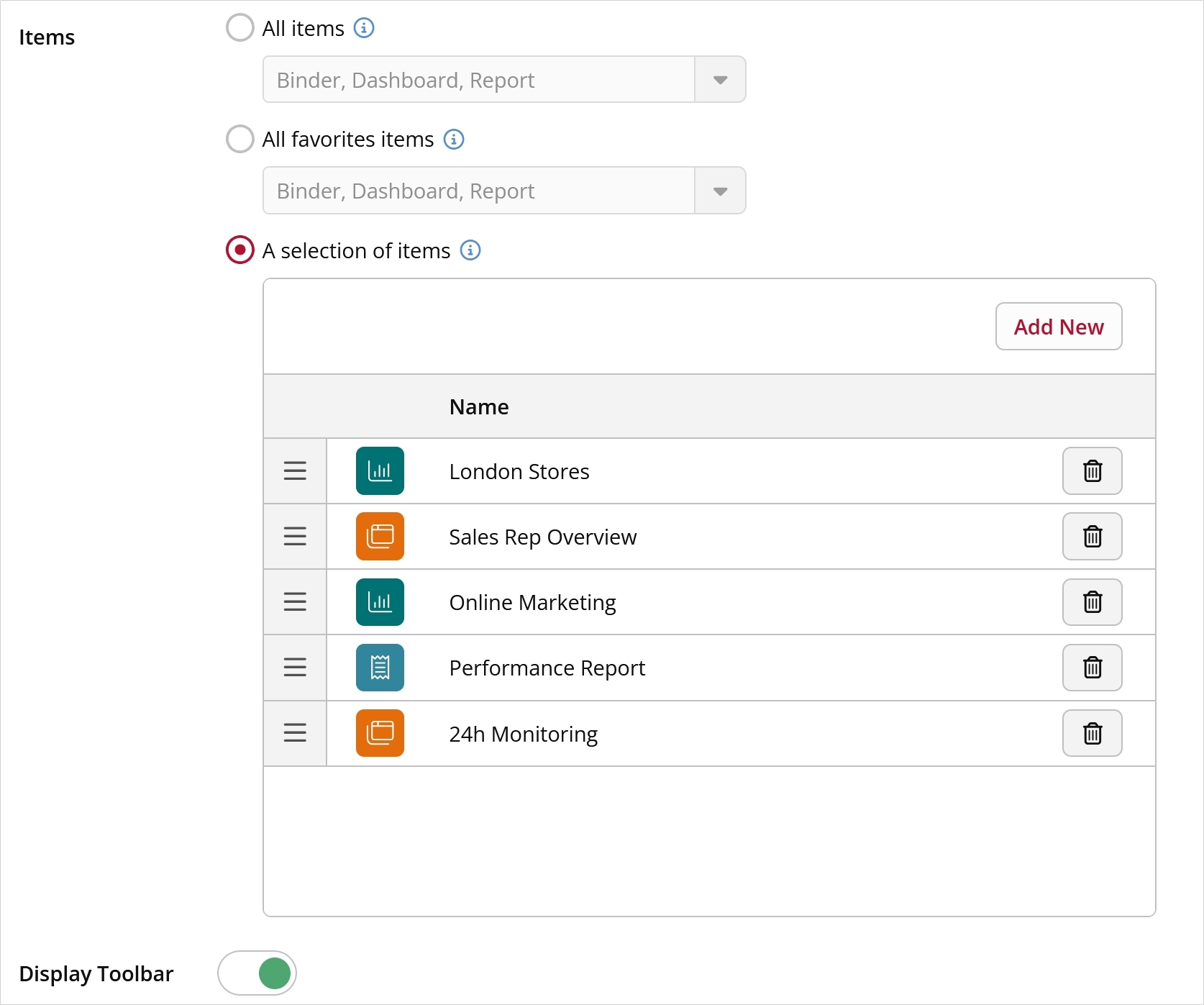1204x1005 pixels.
Task: Delete the 24h Monitoring item
Action: (1093, 733)
